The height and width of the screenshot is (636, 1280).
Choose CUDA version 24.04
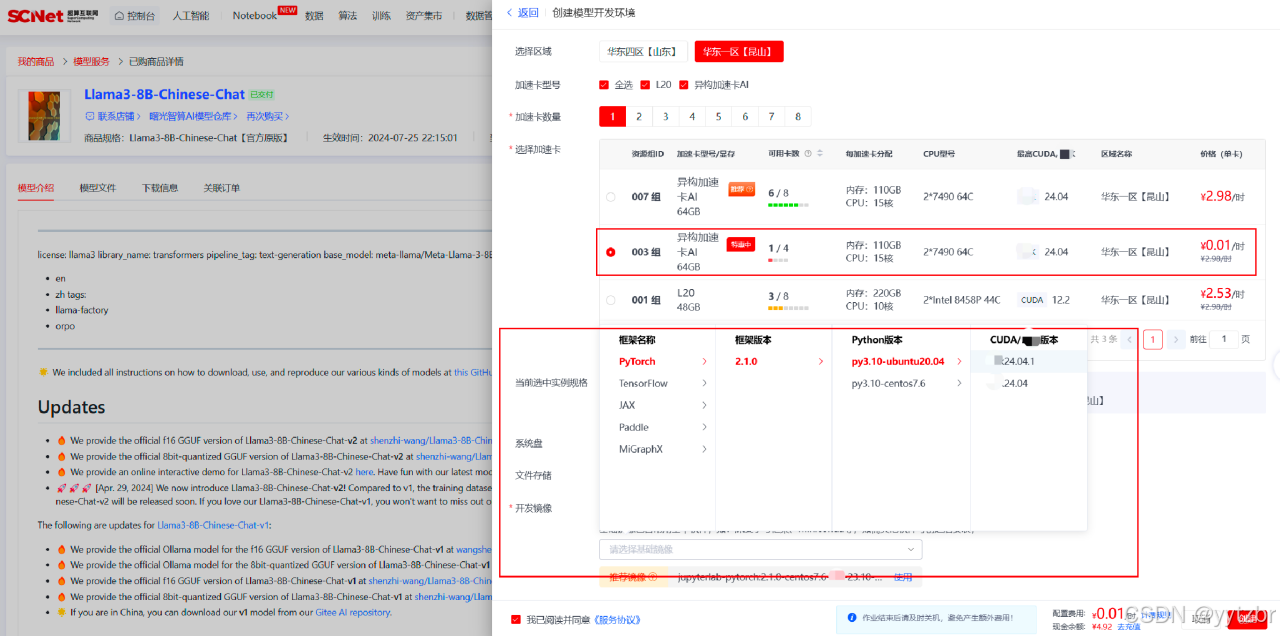tap(1029, 383)
